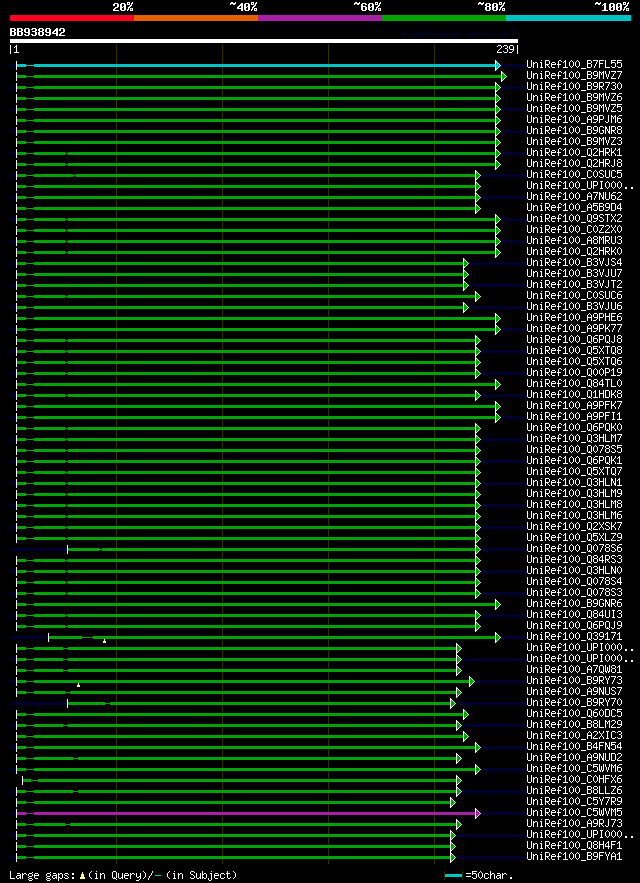The height and width of the screenshot is (883, 640).
Task: Select the UniRef100_Q078S6 label
Action: (x=574, y=548)
